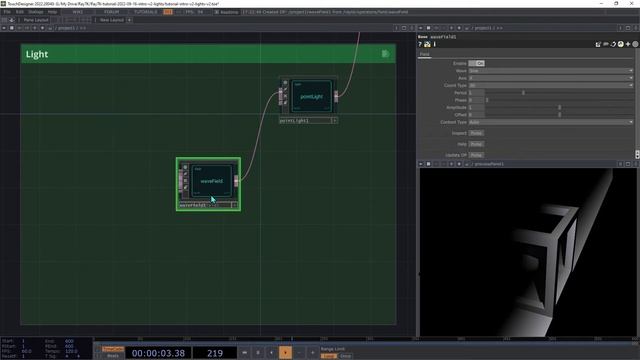This screenshot has width=640, height=360.
Task: Click the top flag icon on pointLight1 node
Action: click(285, 83)
